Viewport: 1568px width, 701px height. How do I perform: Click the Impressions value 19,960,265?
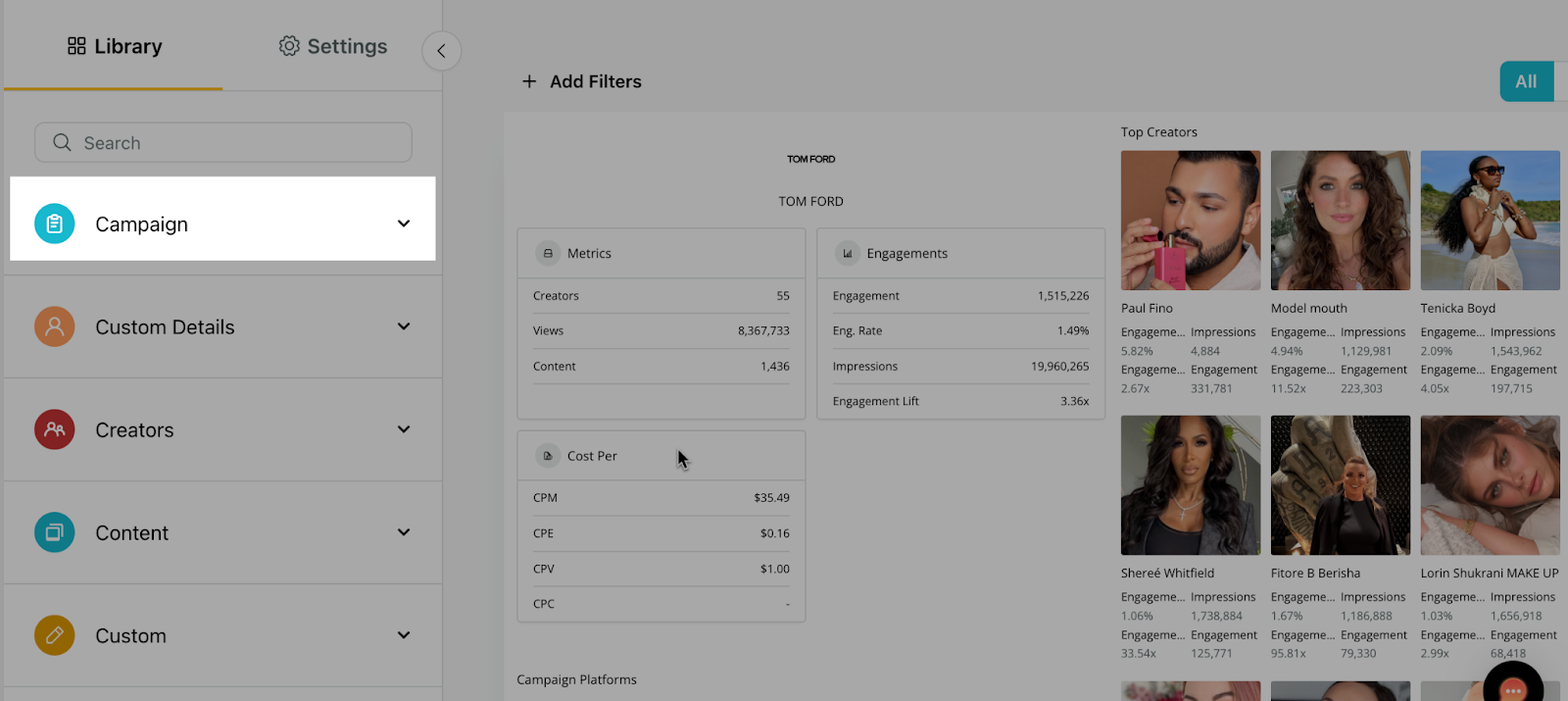point(1059,366)
